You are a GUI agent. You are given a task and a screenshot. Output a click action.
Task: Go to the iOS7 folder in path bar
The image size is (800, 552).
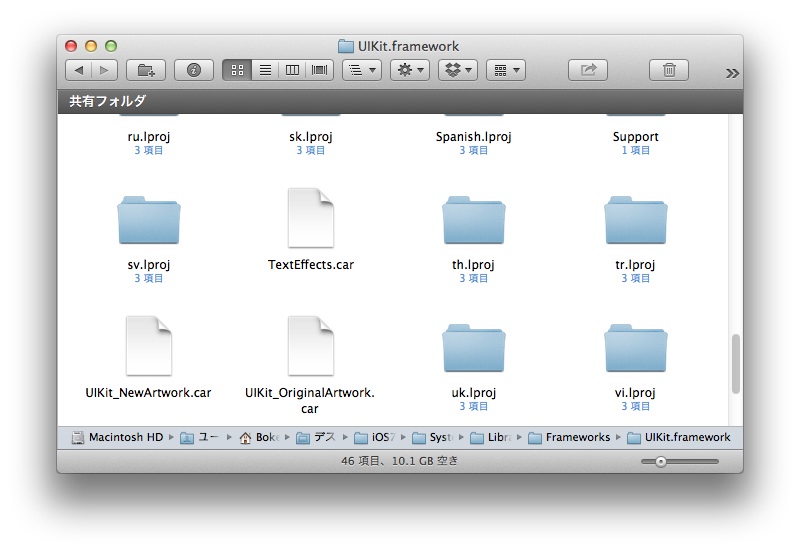375,437
